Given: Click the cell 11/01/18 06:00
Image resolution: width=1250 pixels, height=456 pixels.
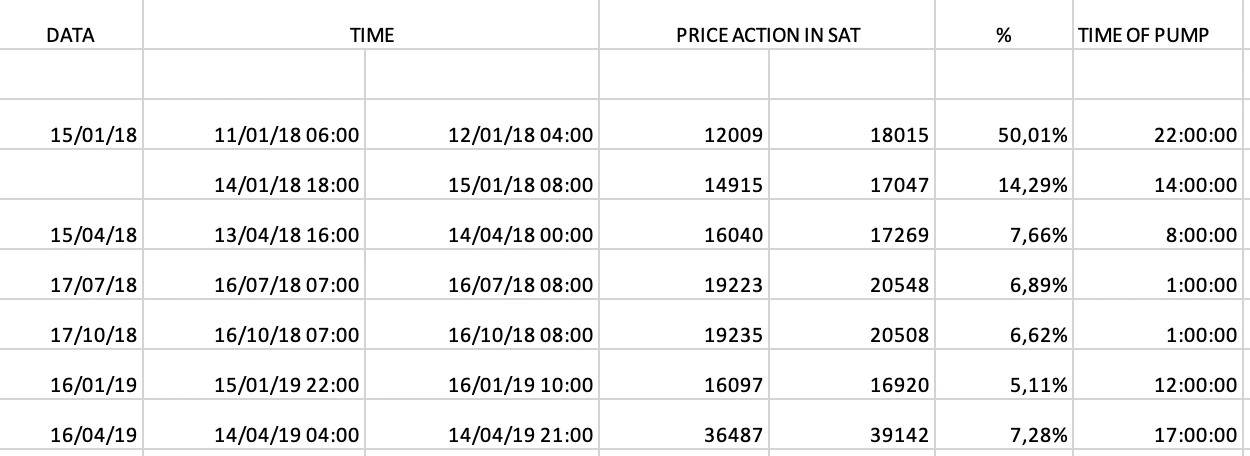Looking at the screenshot, I should pyautogui.click(x=255, y=135).
